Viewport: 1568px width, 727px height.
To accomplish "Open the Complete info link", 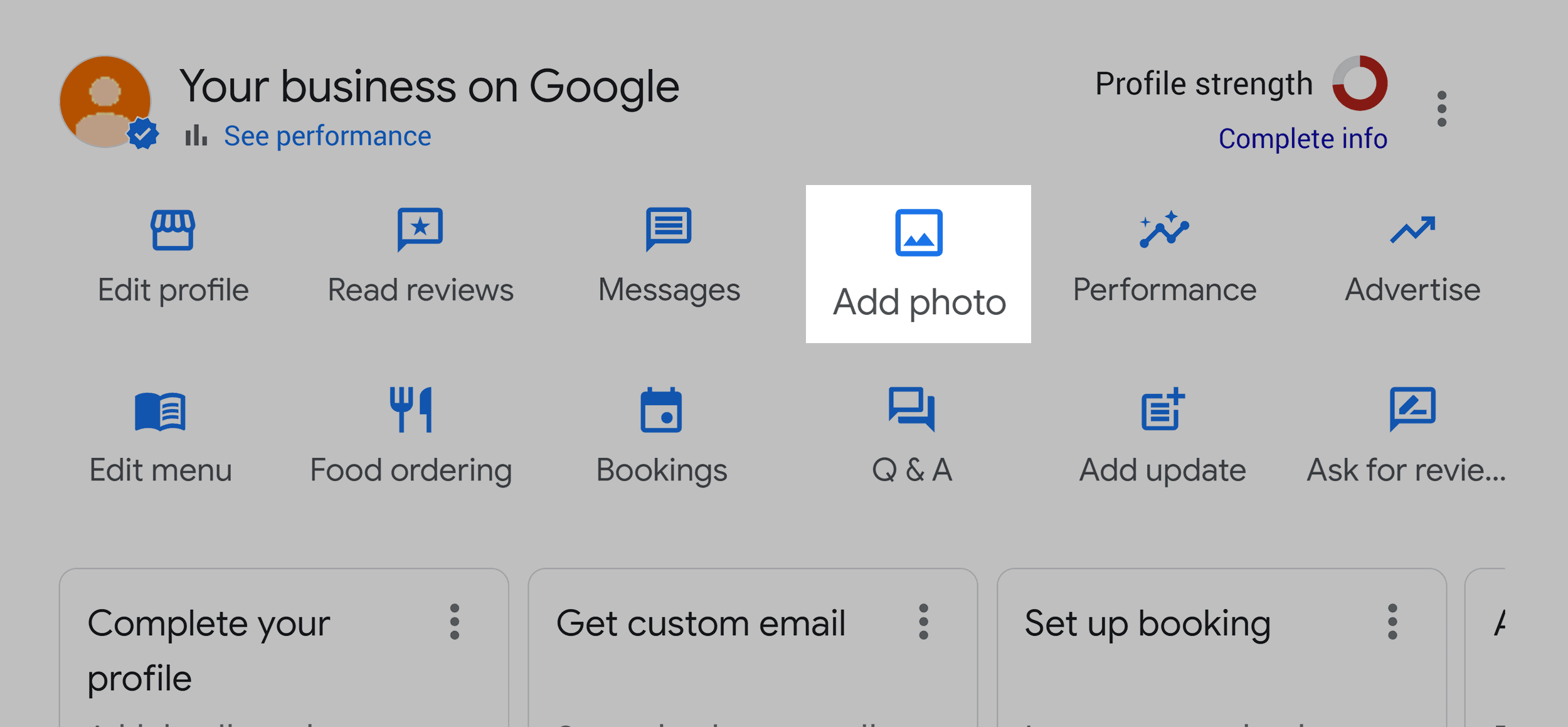I will tap(1302, 139).
